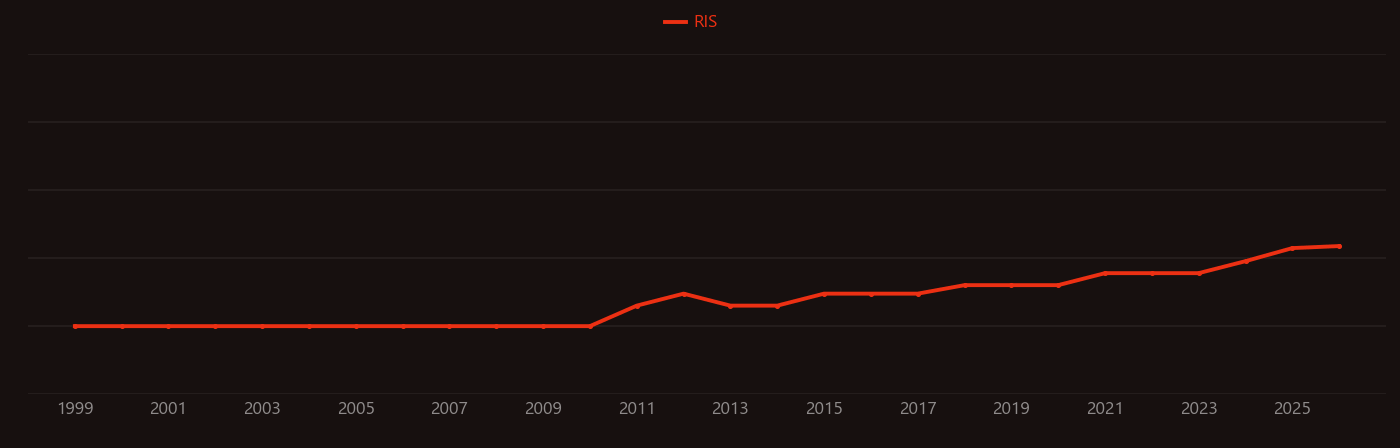
Task: Click the 1999 x-axis label
Action: [75, 409]
